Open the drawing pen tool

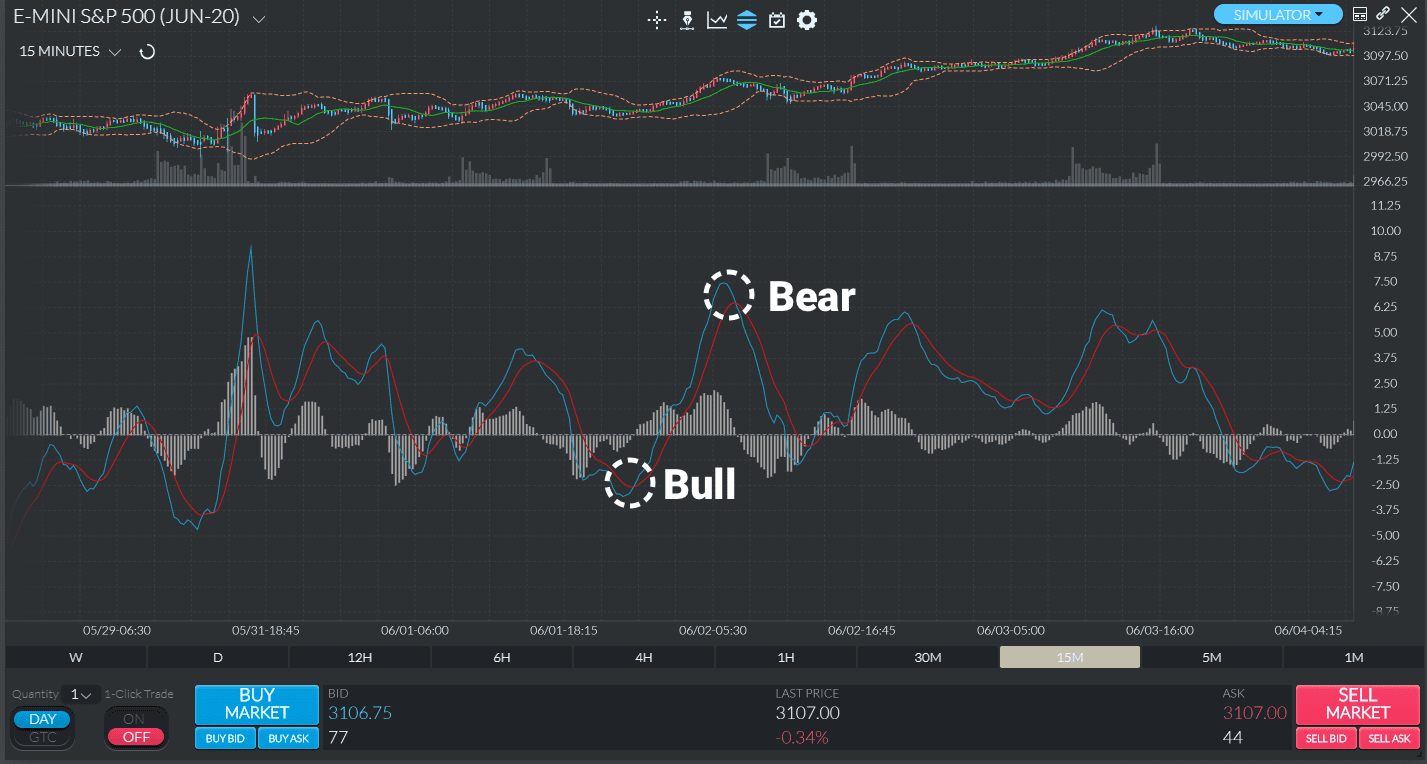687,20
